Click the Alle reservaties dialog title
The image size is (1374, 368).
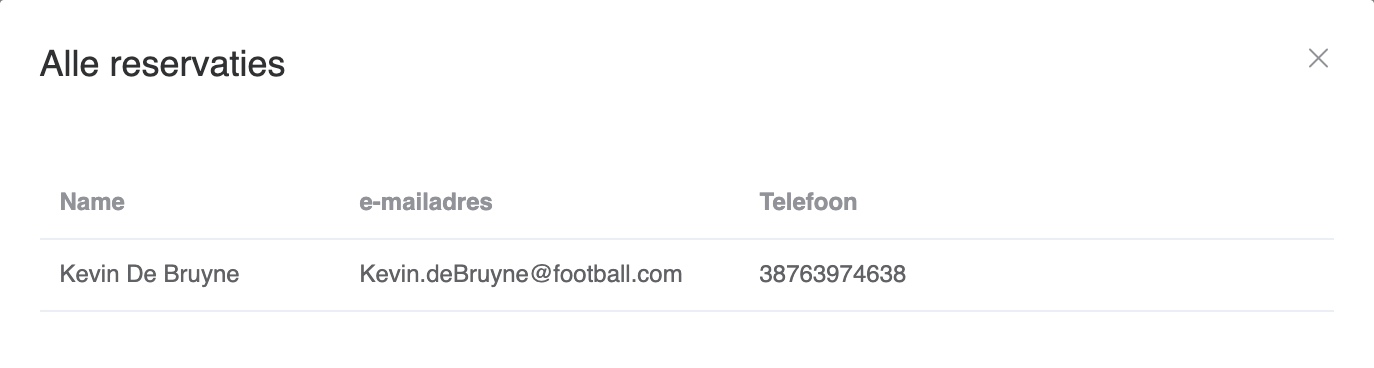(x=162, y=64)
